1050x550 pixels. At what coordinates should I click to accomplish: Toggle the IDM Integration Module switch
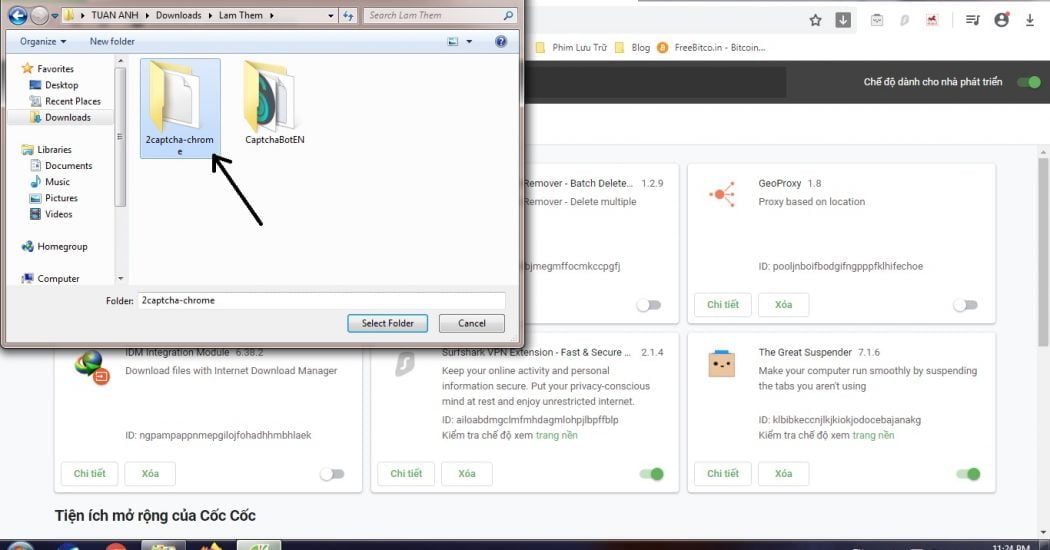click(x=332, y=474)
